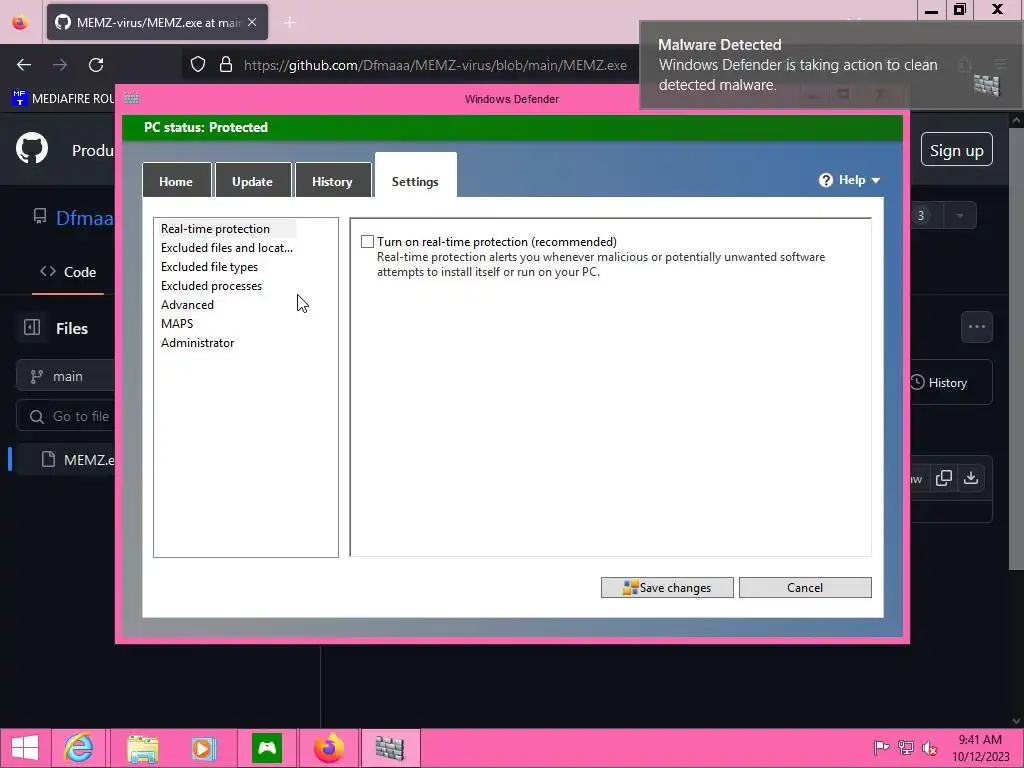1024x768 pixels.
Task: Click the muted volume tray icon
Action: 929,748
